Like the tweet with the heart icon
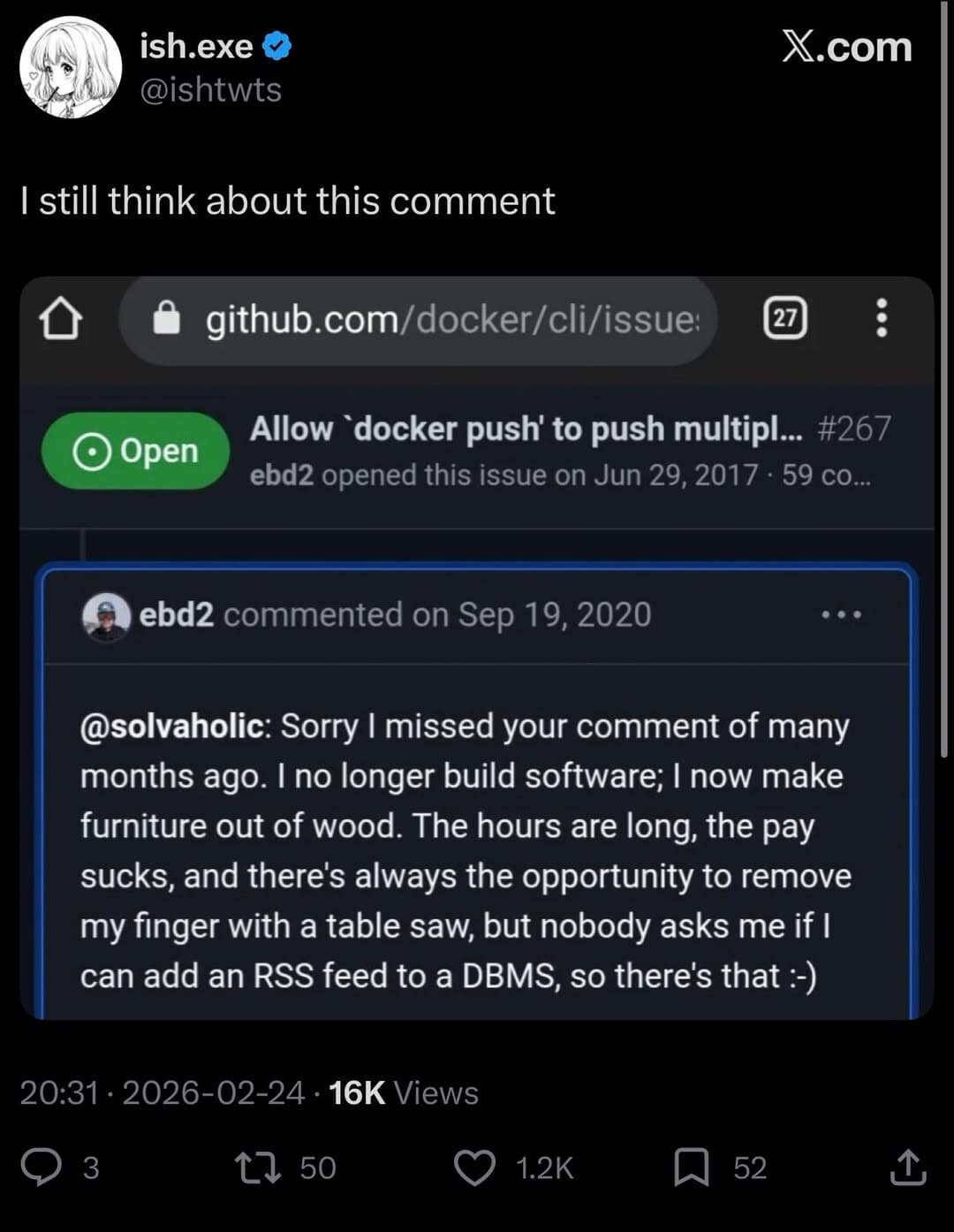Screen dimensions: 954x1232 pyautogui.click(x=474, y=1167)
